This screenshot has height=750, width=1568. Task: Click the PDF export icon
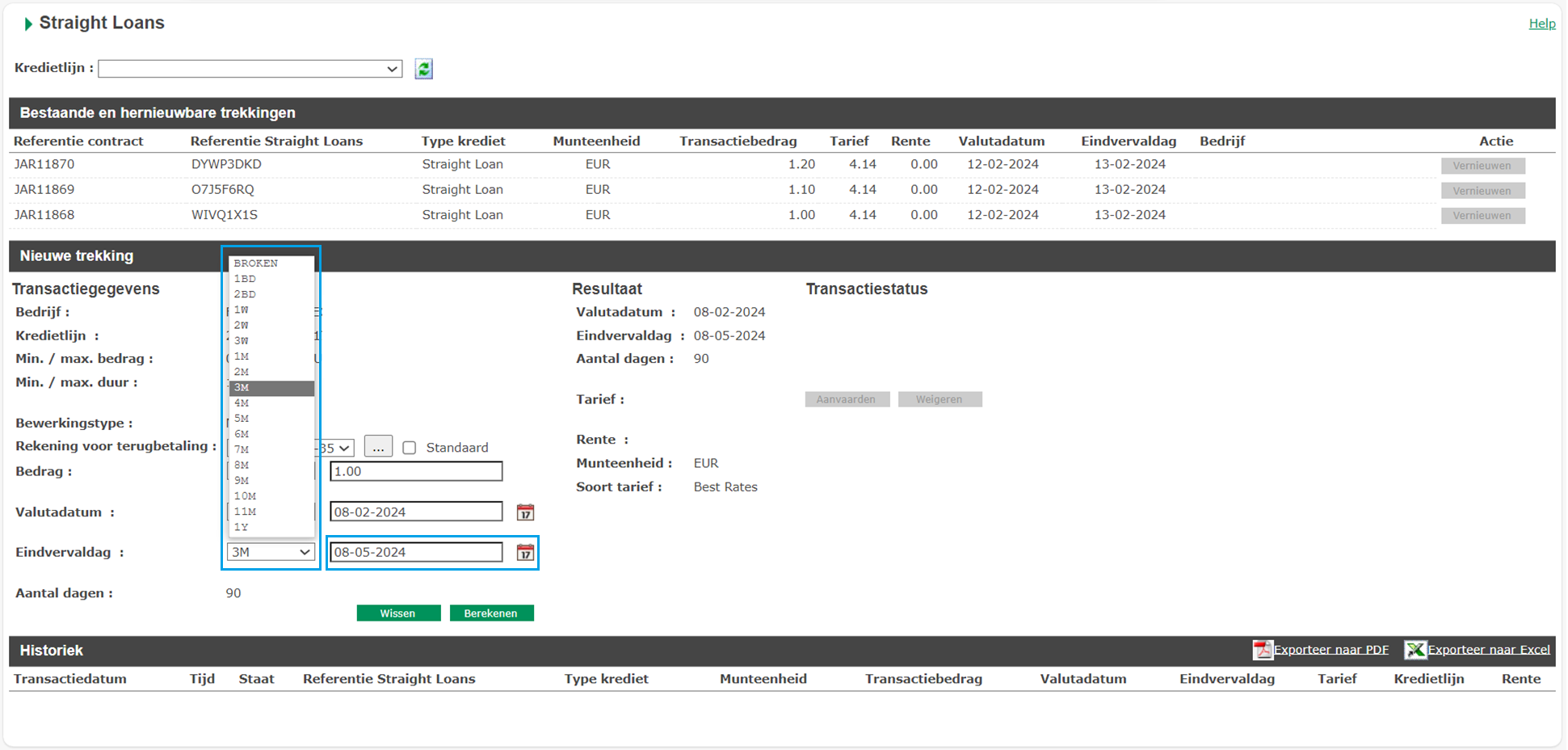pos(1262,650)
